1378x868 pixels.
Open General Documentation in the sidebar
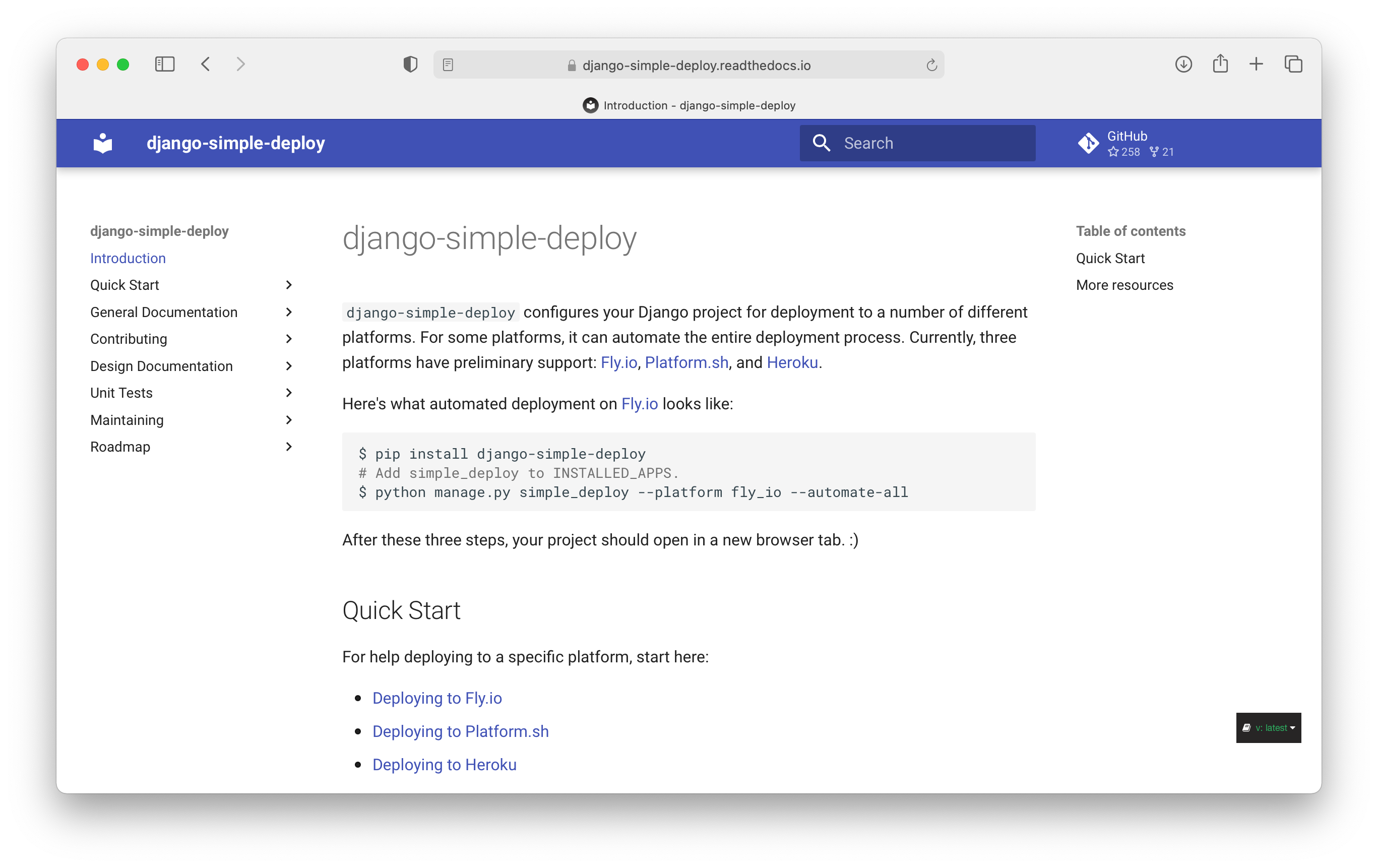[x=164, y=312]
